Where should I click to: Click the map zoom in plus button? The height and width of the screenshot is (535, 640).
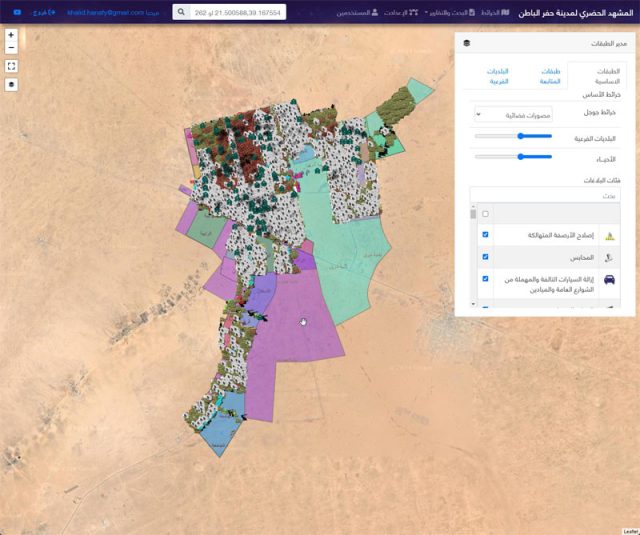pyautogui.click(x=11, y=34)
